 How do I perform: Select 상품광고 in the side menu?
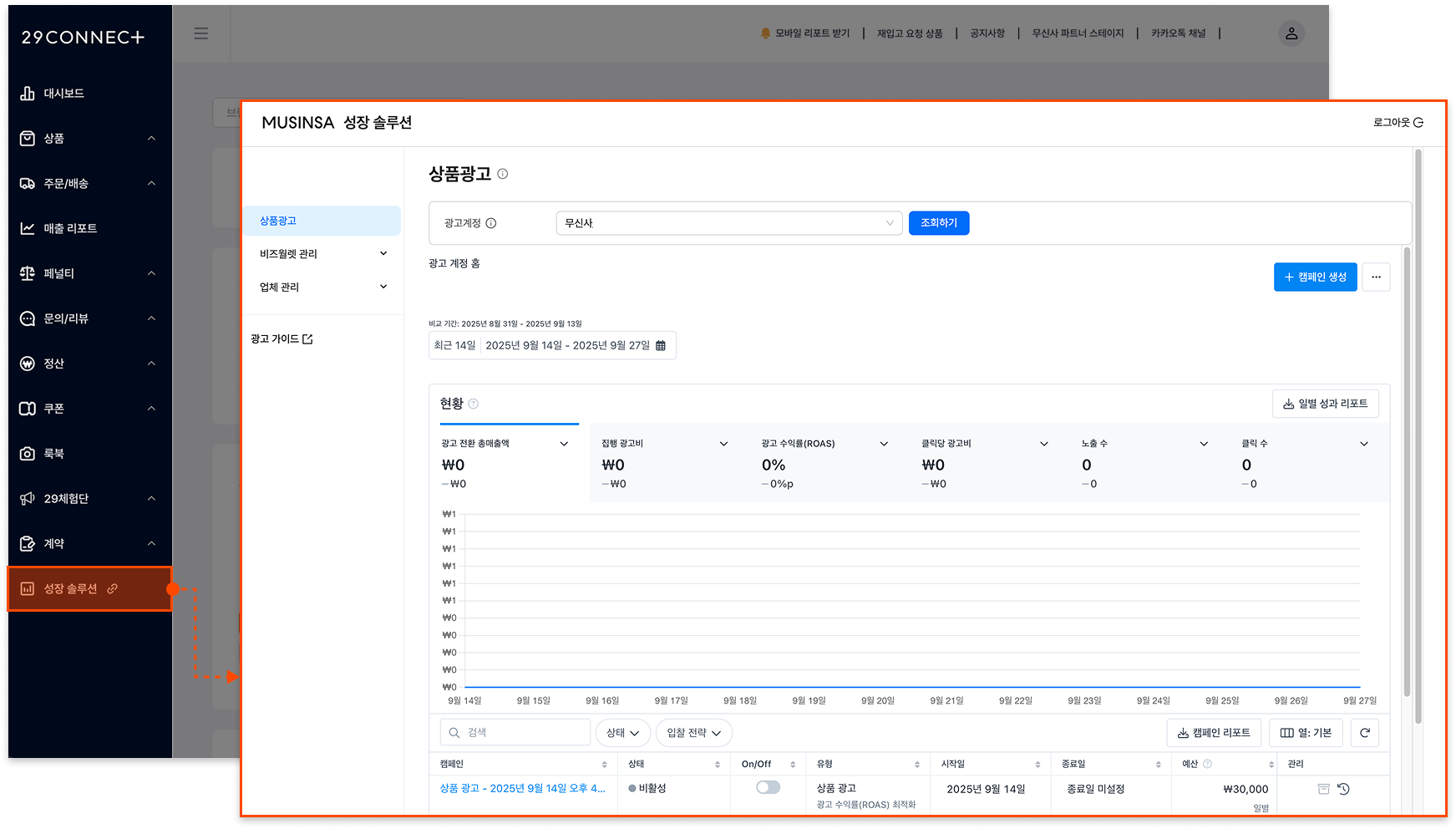(x=322, y=221)
